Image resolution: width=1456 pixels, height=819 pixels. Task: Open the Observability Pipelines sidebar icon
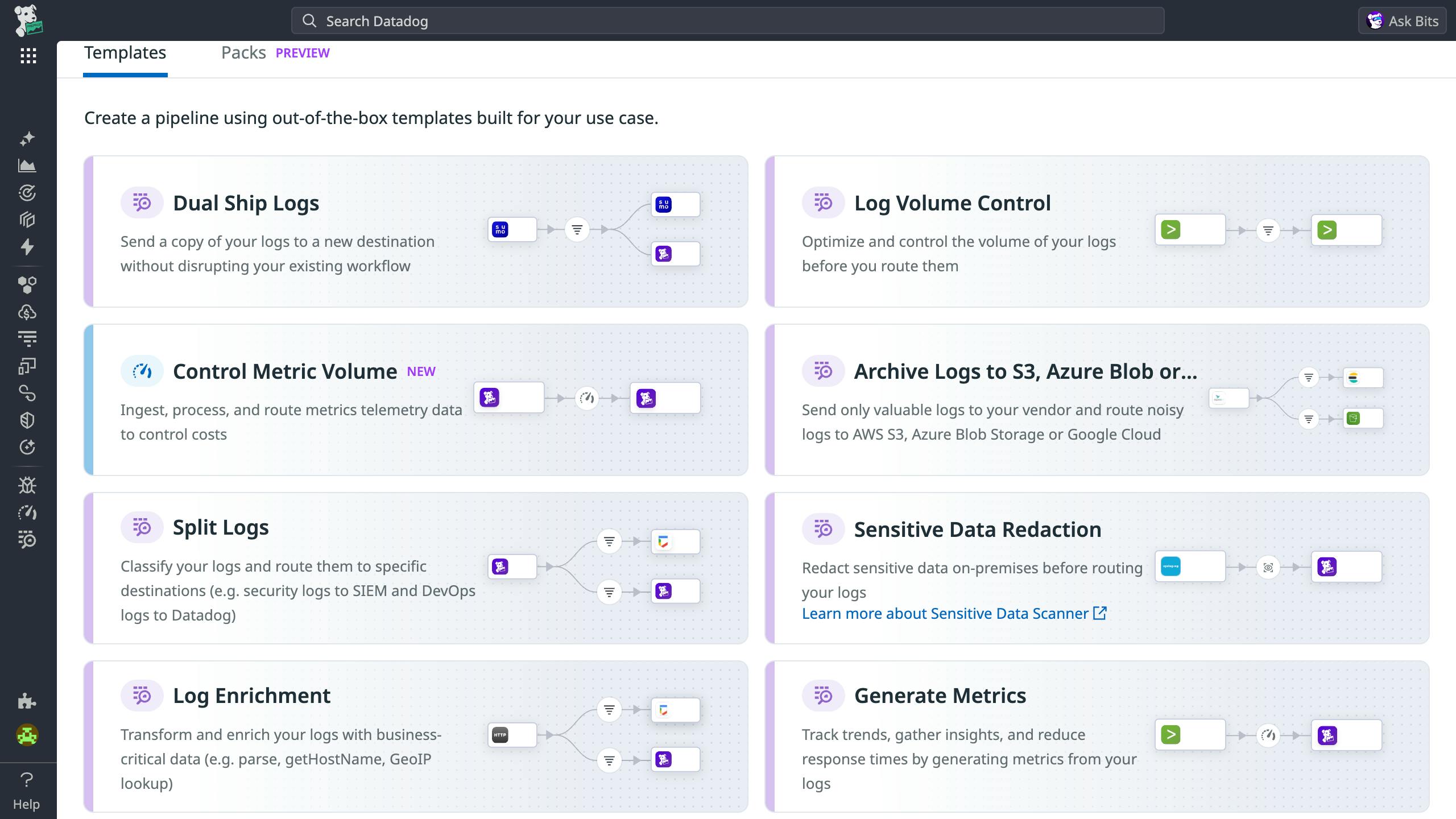click(27, 540)
